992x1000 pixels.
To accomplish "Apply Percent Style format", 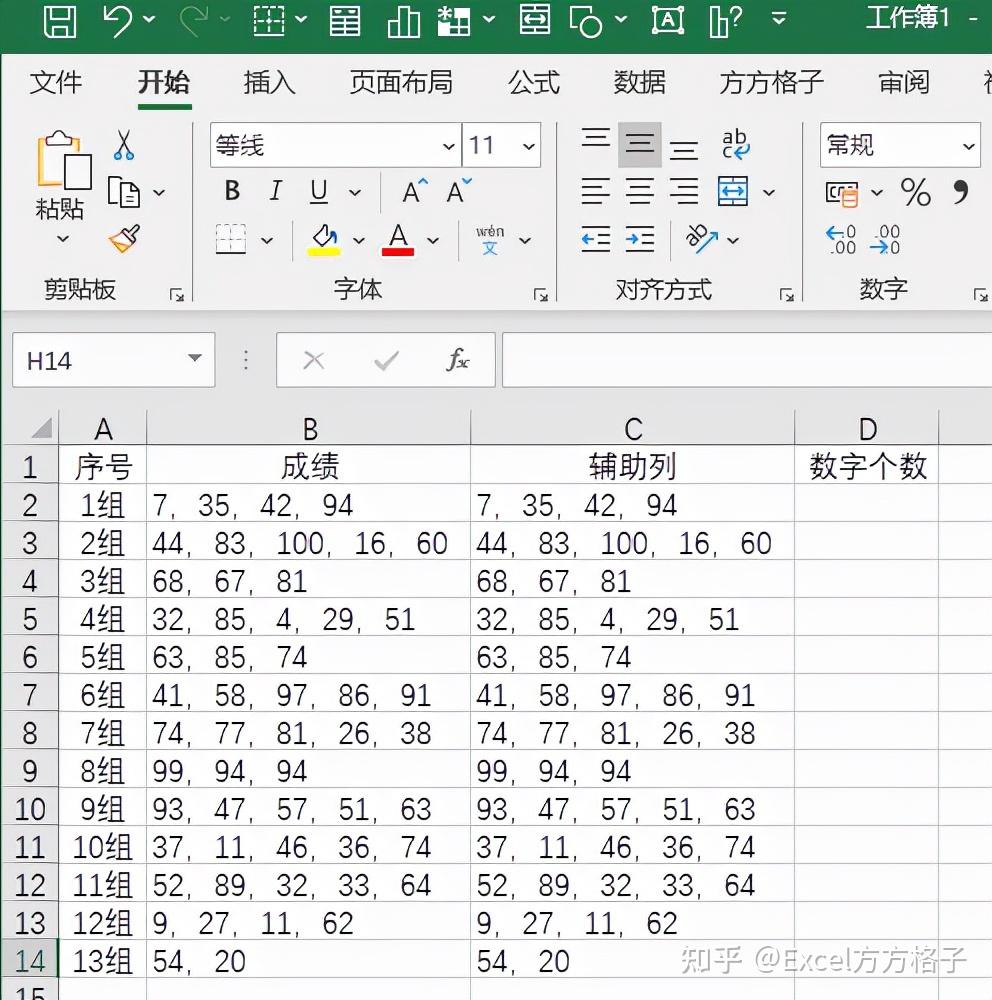I will (915, 192).
